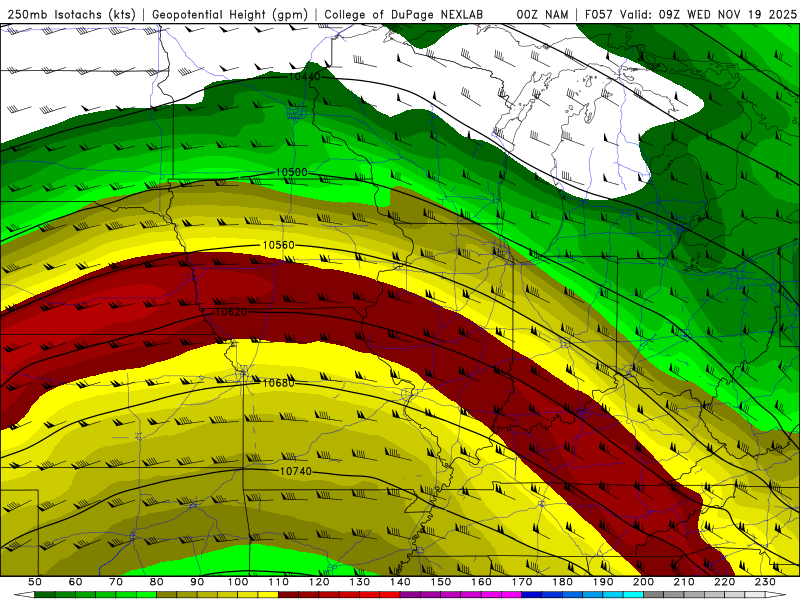The width and height of the screenshot is (800, 600).
Task: Click the 10740 height contour label
Action: click(295, 471)
